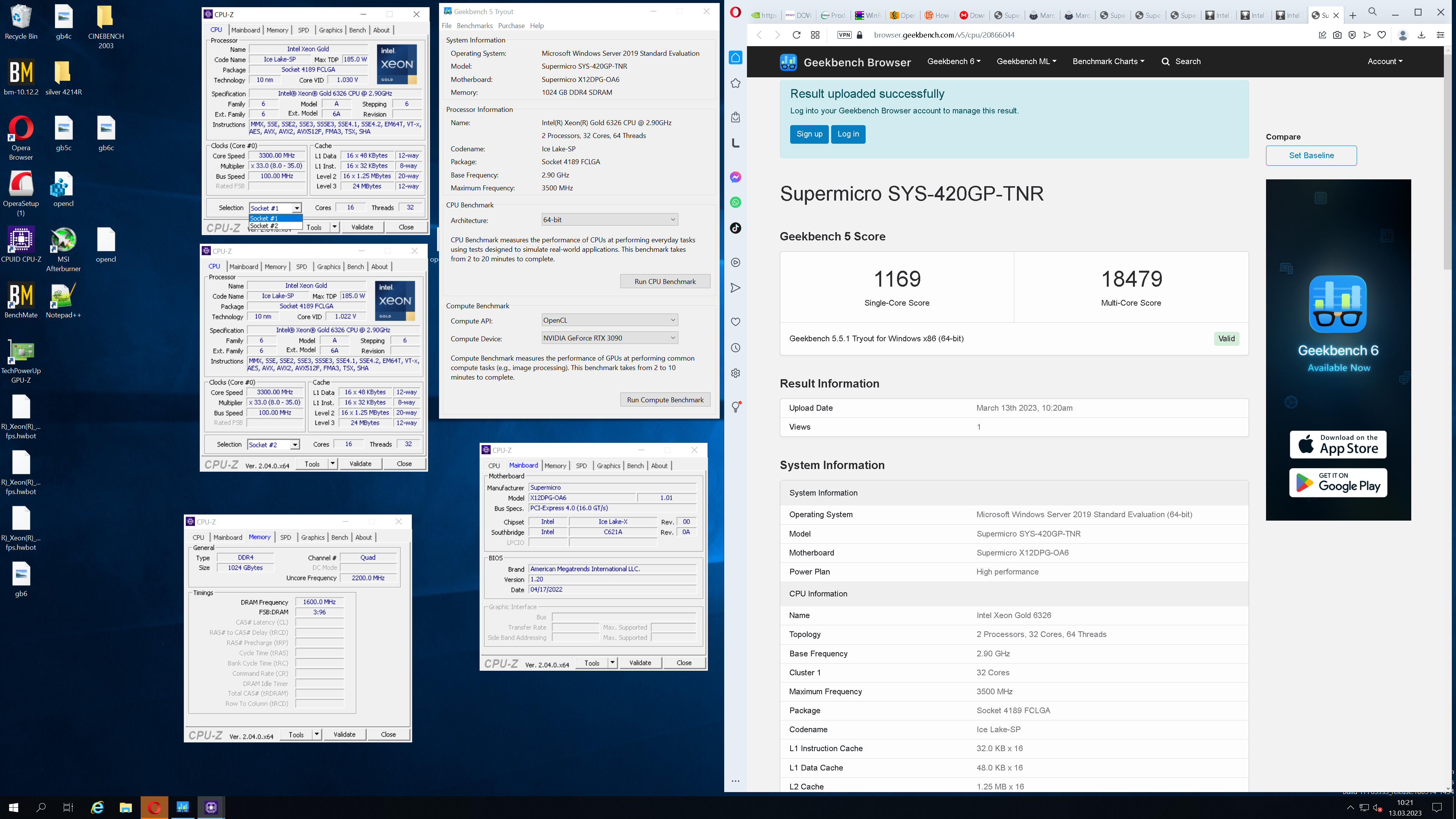Screen dimensions: 1456x819
Task: Open Graphics tab in the Mainboard CPU-Z window
Action: pos(608,465)
